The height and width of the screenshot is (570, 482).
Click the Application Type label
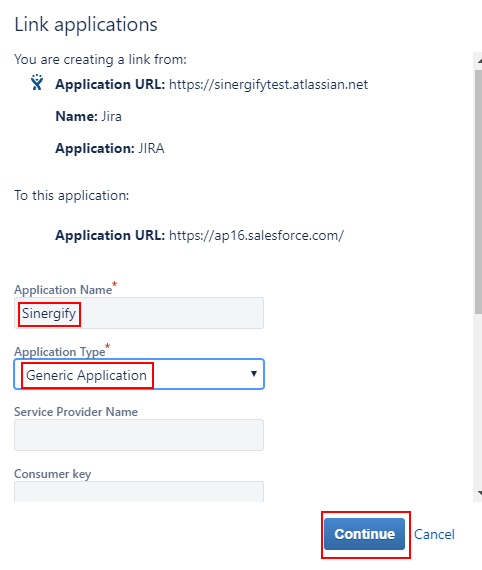60,352
